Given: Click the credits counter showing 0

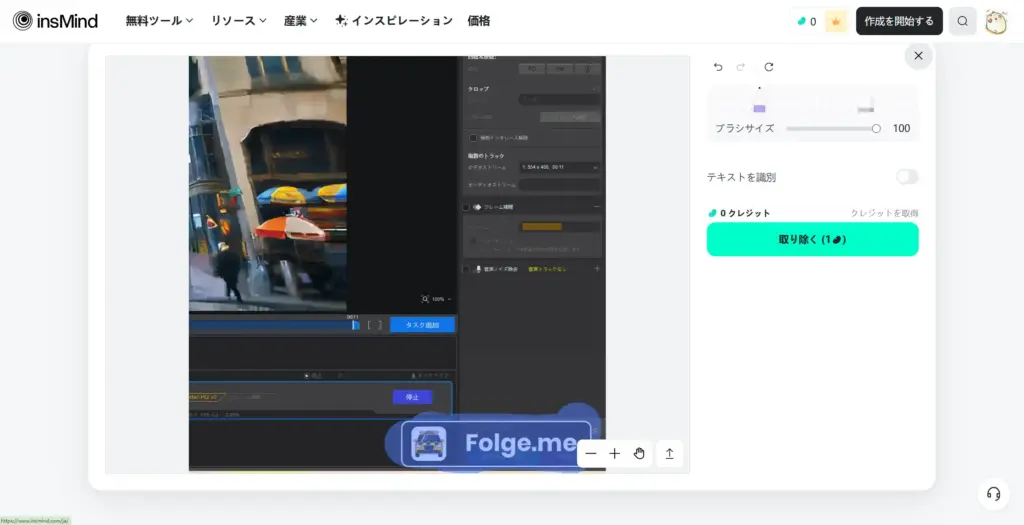Looking at the screenshot, I should tap(807, 21).
